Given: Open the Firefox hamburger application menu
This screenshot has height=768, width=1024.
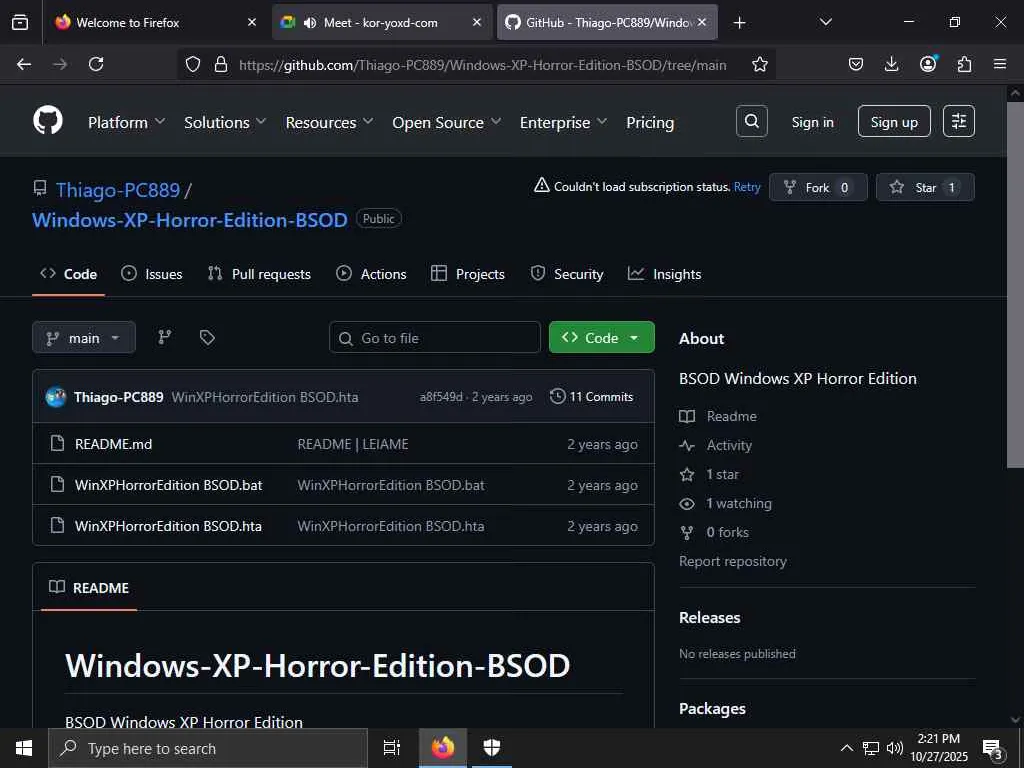Looking at the screenshot, I should [x=1000, y=64].
